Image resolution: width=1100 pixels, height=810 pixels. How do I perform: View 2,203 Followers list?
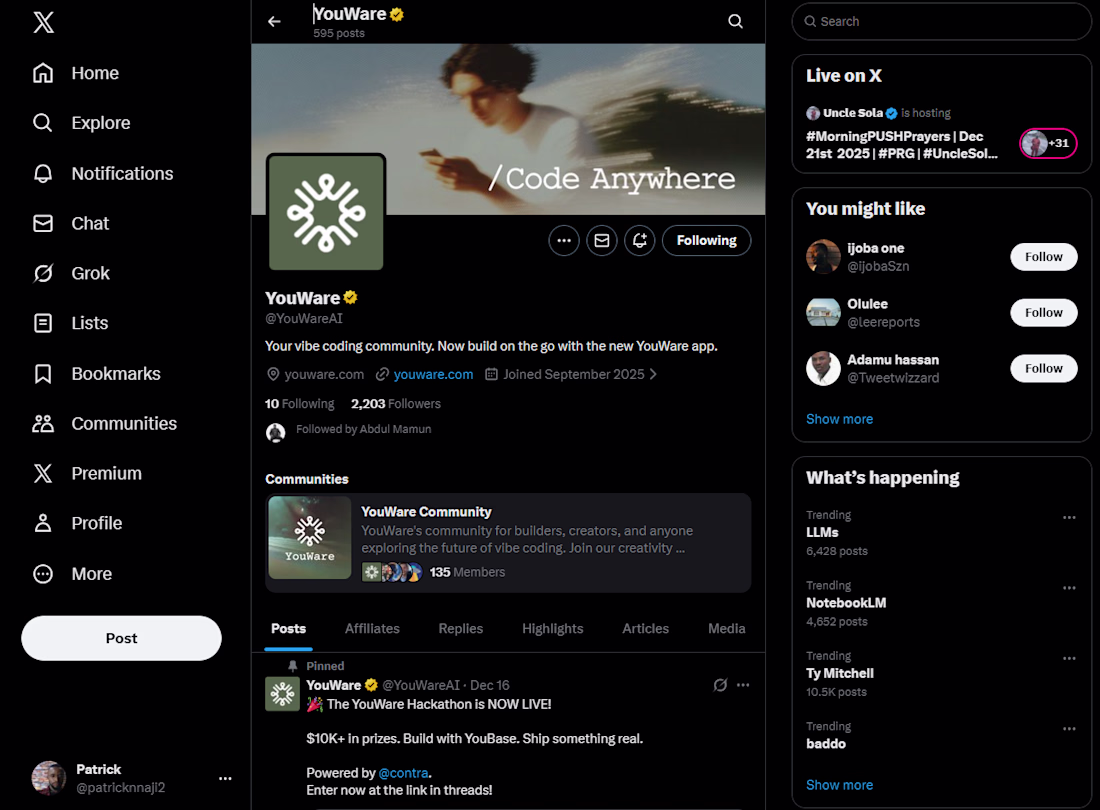click(396, 404)
